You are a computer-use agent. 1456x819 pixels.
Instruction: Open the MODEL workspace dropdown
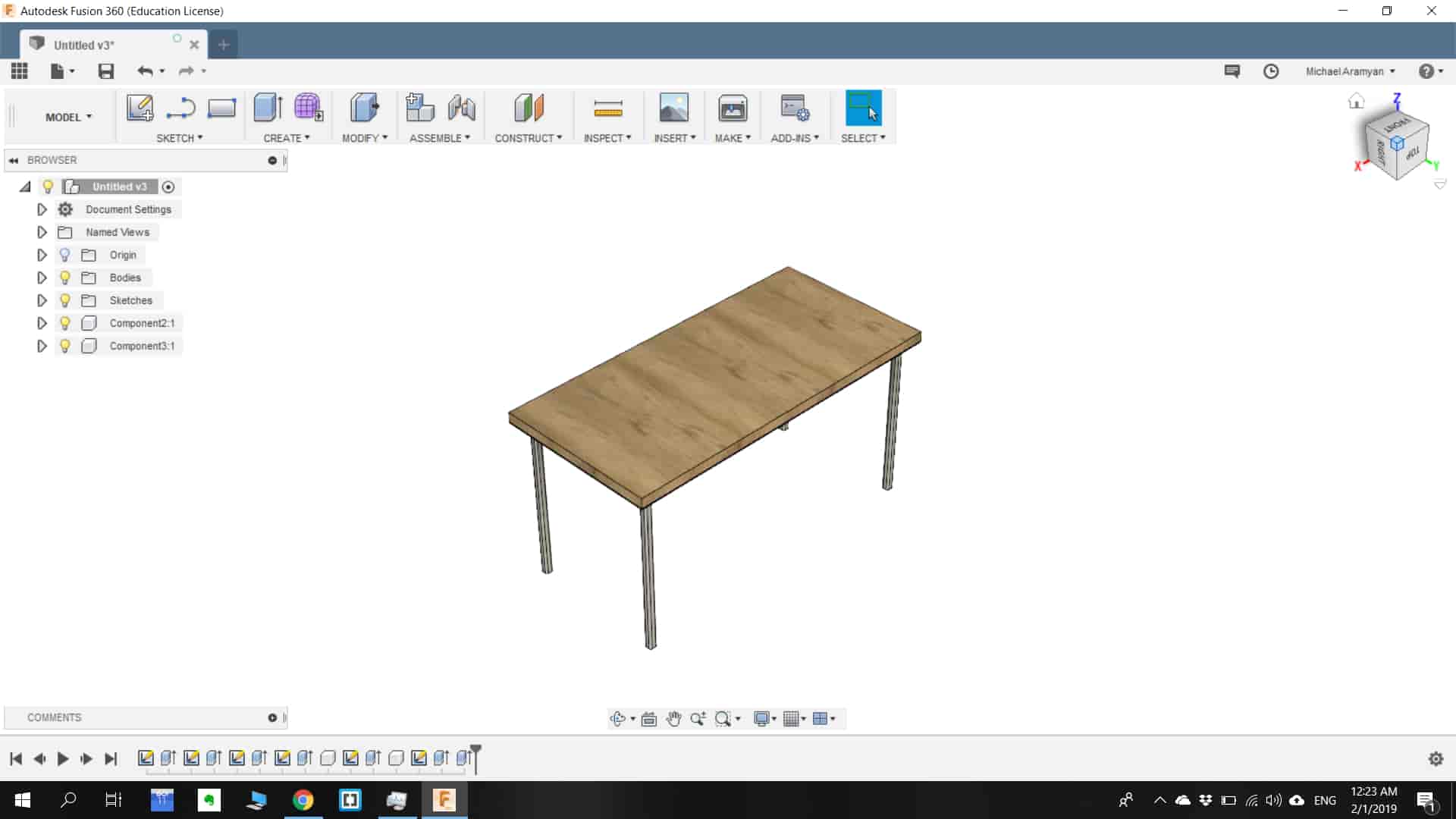point(68,117)
